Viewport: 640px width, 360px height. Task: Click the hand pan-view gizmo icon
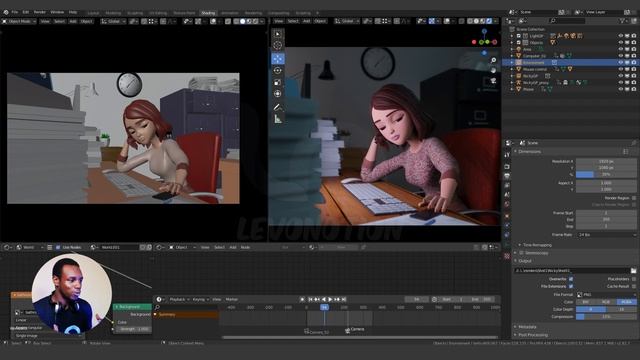(493, 70)
